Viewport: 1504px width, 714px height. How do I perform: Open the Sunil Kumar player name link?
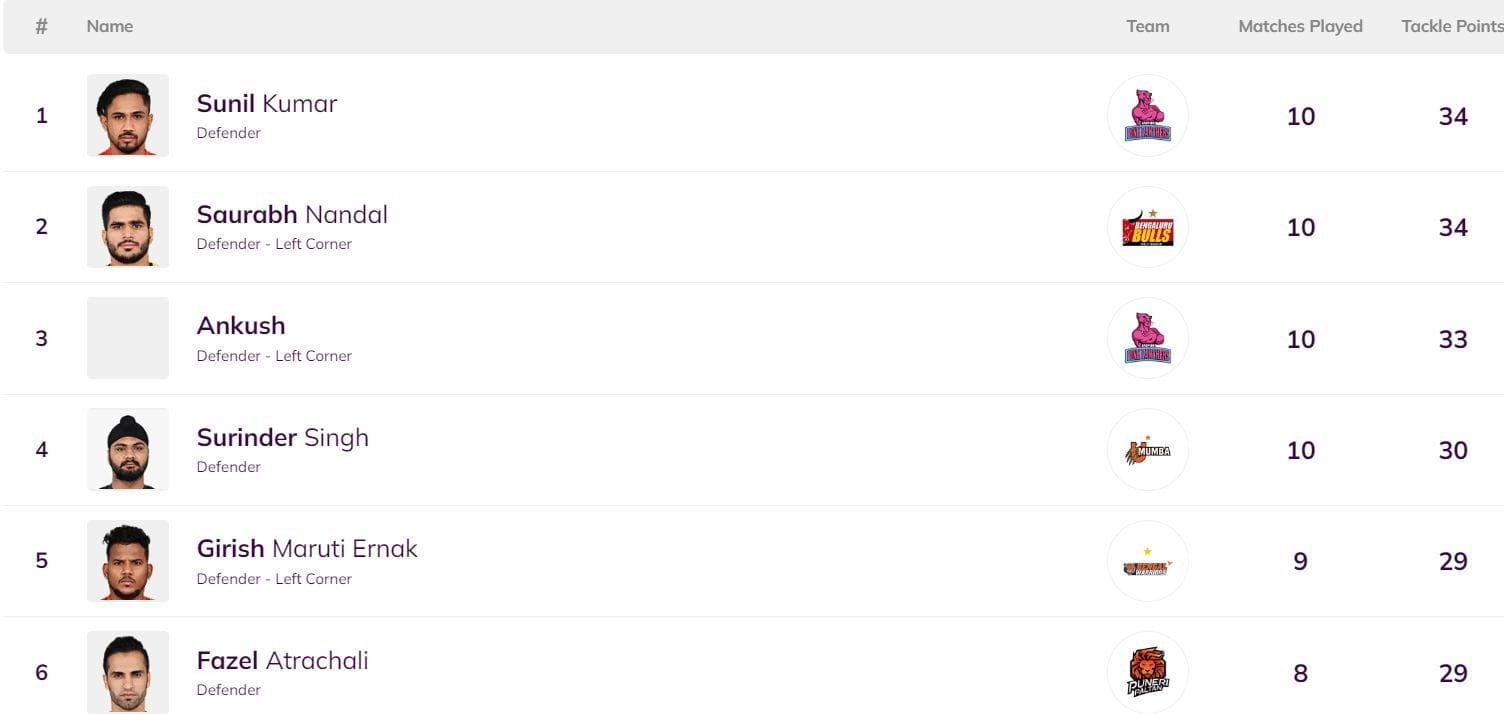(267, 104)
